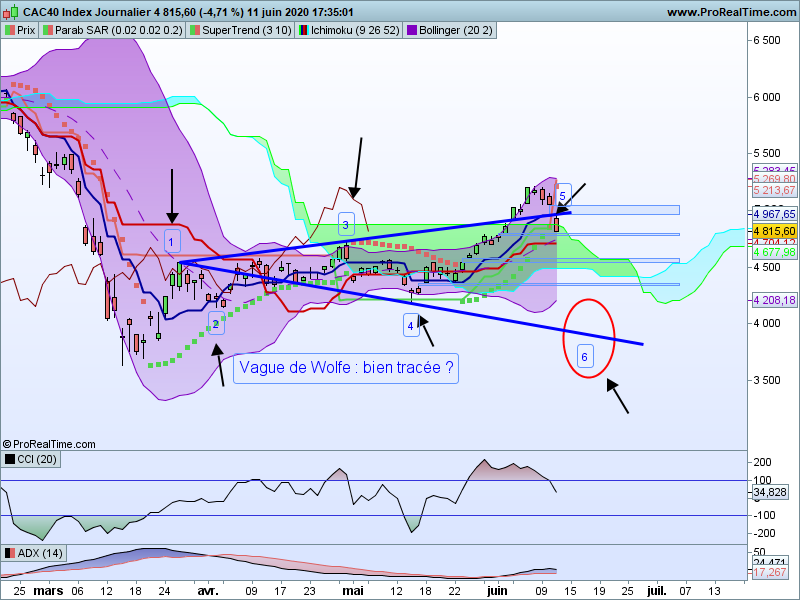The height and width of the screenshot is (600, 800).
Task: Visit the www.ProRealTime.com link at top right
Action: [732, 12]
